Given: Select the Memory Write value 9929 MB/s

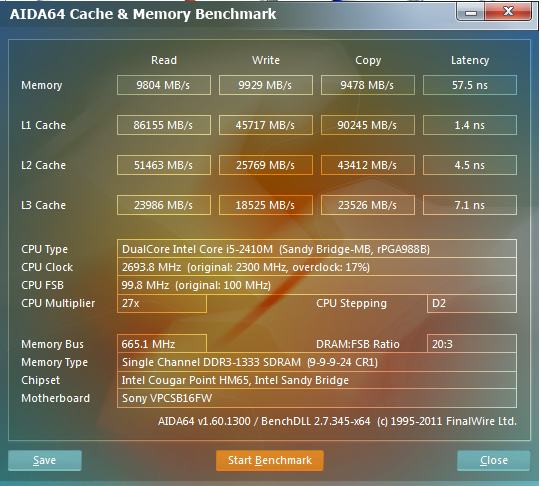Looking at the screenshot, I should 266,85.
